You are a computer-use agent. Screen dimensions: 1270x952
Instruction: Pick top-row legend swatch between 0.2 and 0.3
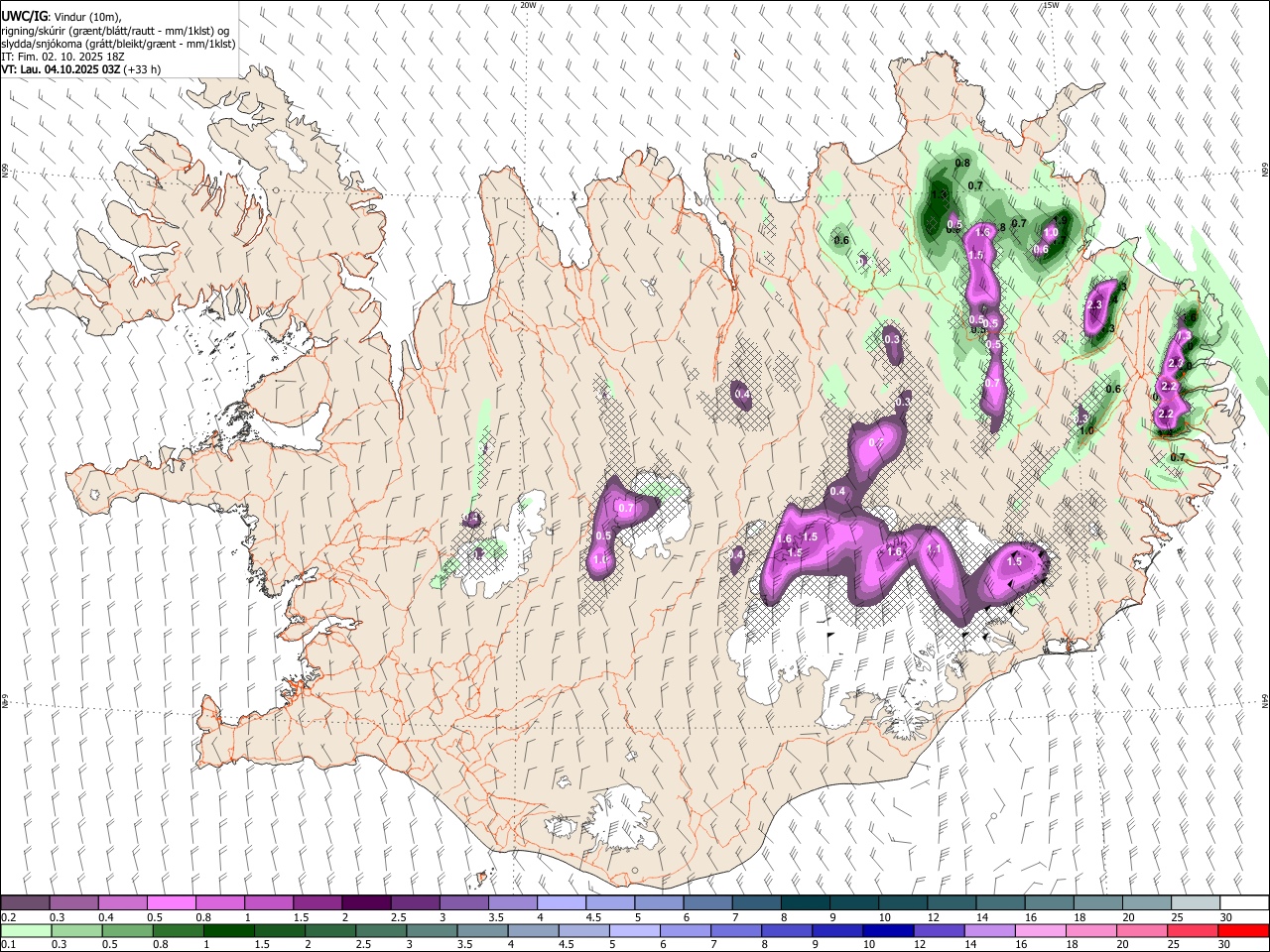[x=26, y=903]
